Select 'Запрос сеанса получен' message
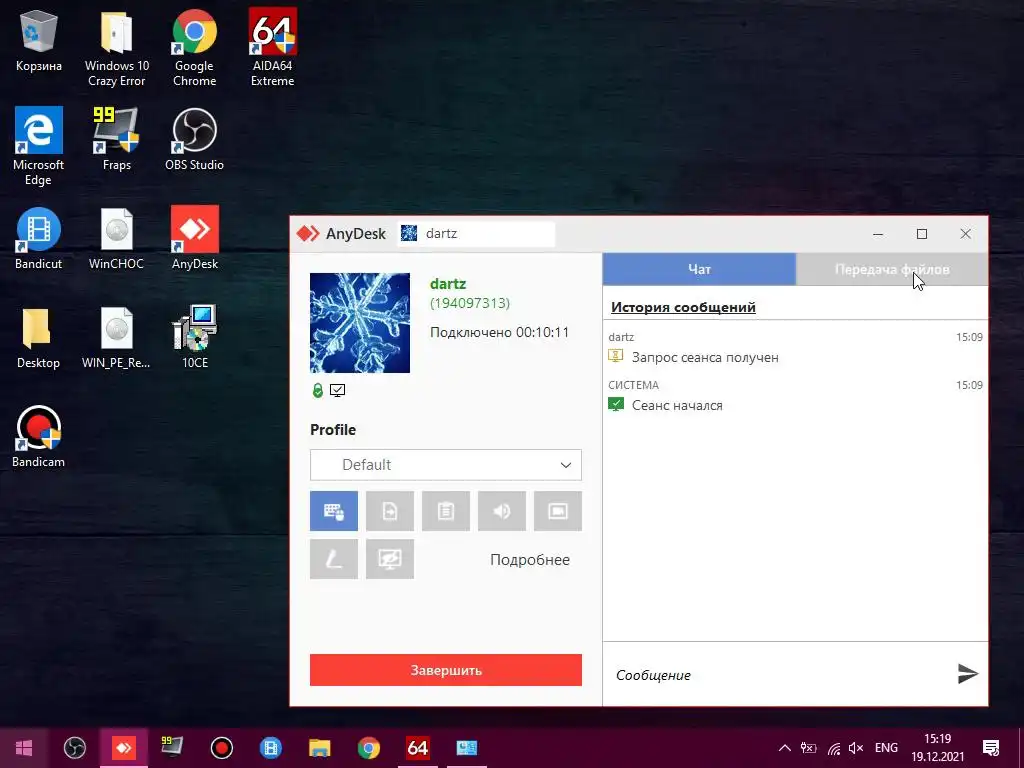The height and width of the screenshot is (768, 1024). pos(705,357)
